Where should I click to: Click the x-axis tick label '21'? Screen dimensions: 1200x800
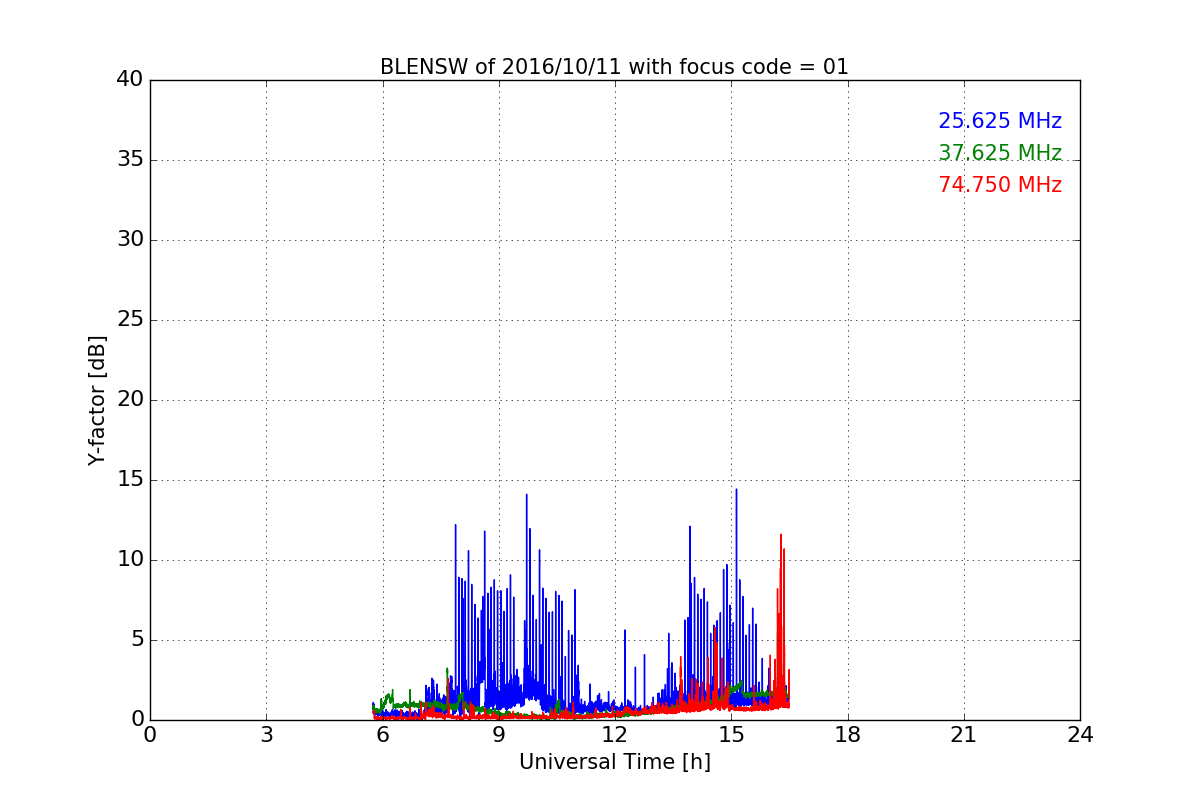tap(964, 735)
